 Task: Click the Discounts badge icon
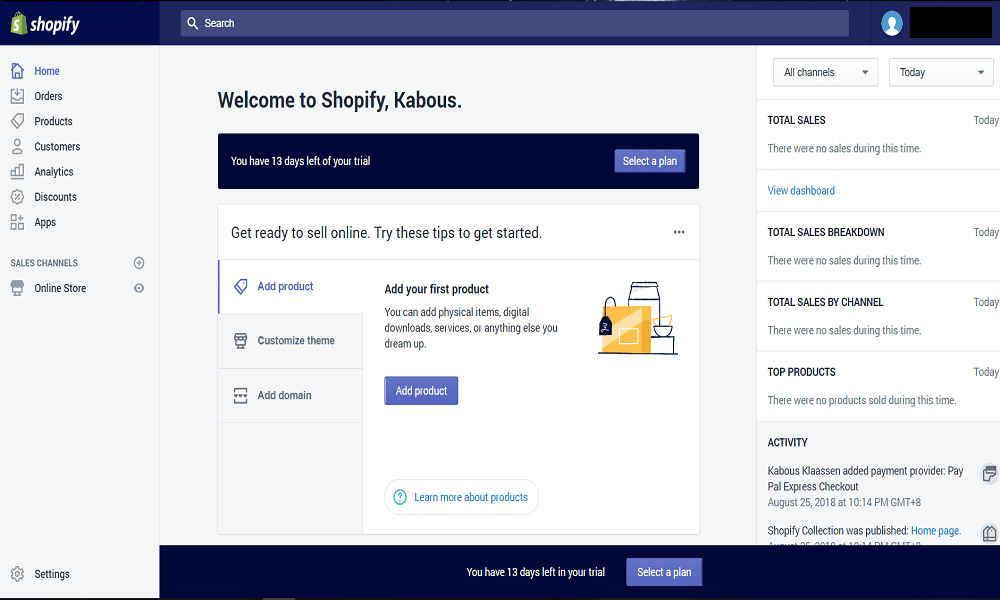pos(17,196)
